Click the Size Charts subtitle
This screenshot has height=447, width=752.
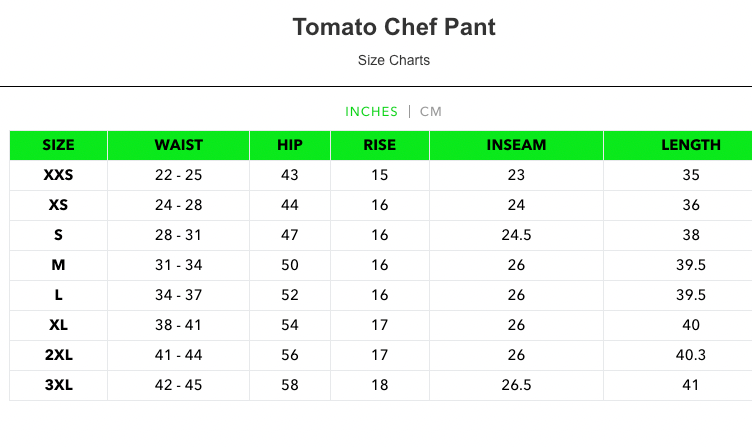tap(394, 60)
